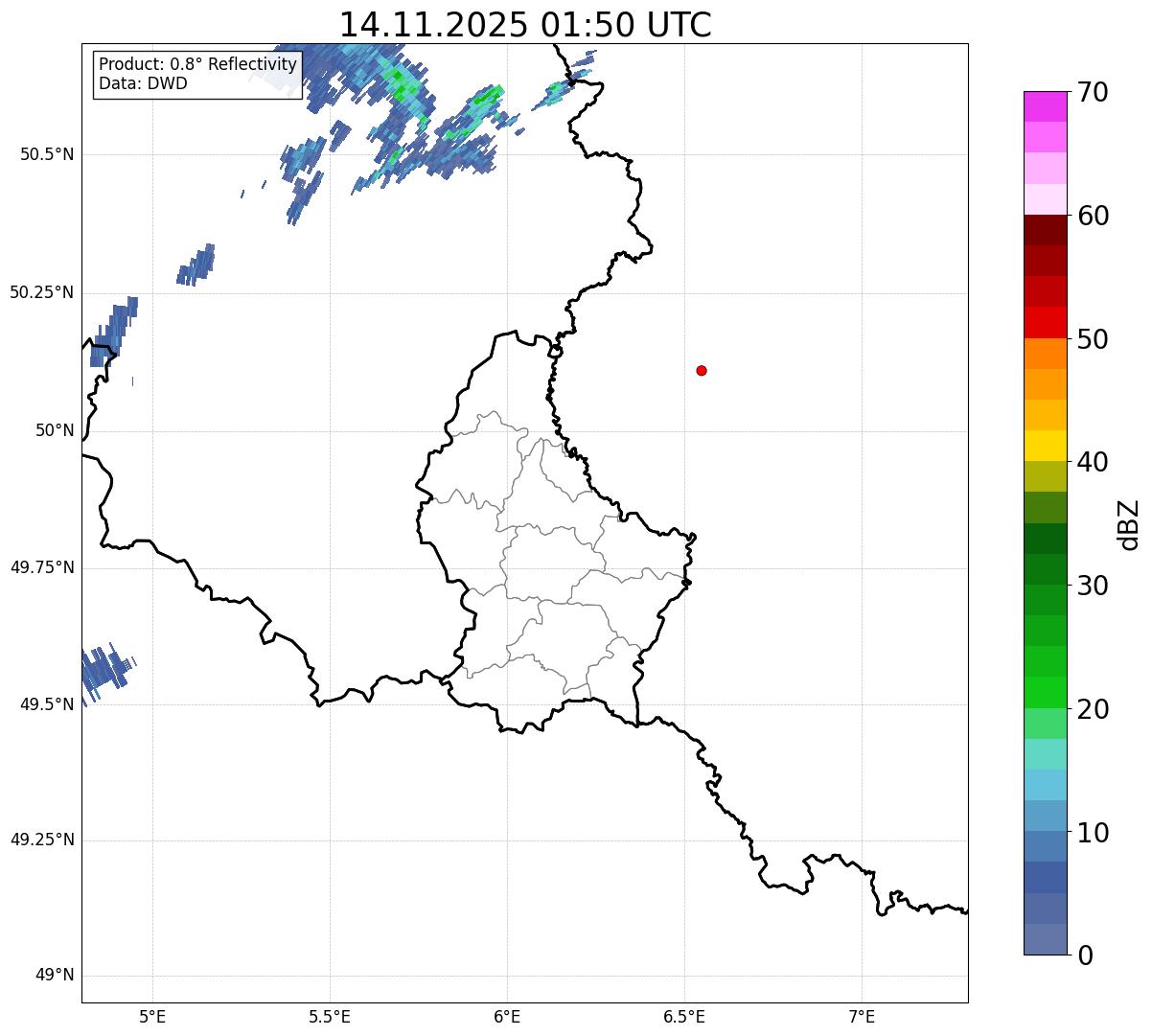
Task: Click colorbar tick value 30
Action: [1093, 586]
